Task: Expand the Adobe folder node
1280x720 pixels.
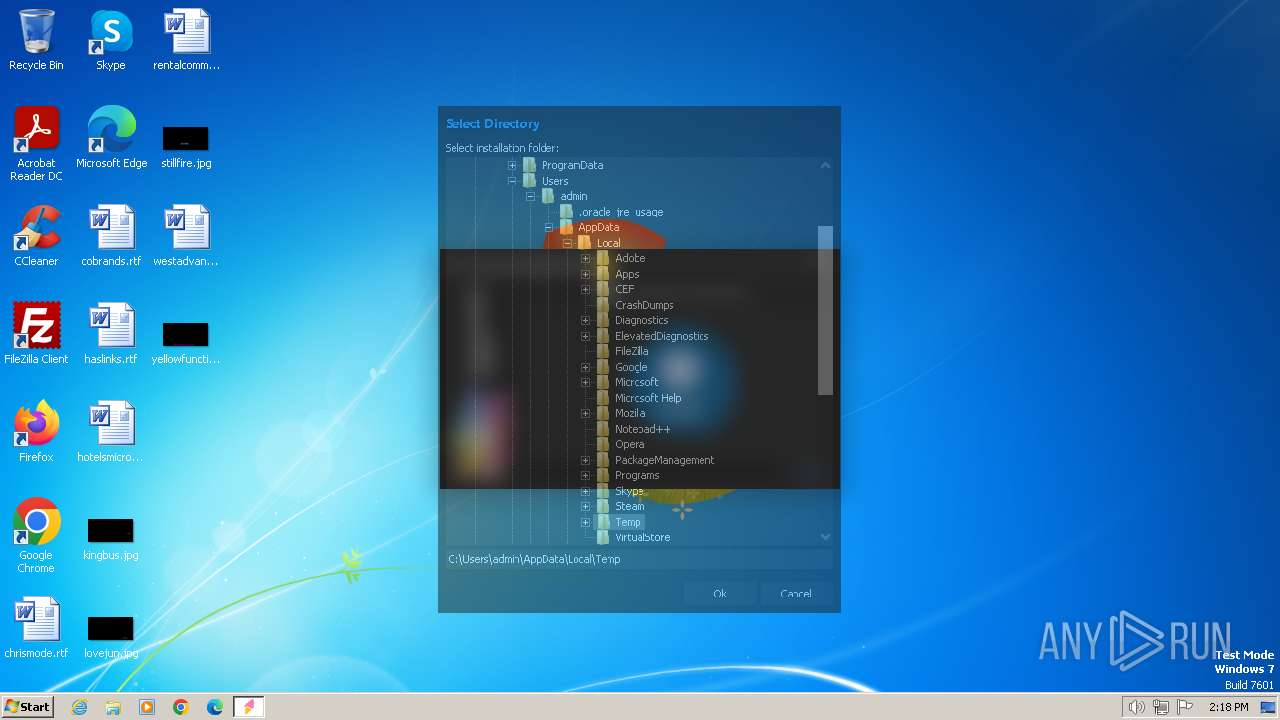Action: pyautogui.click(x=586, y=258)
